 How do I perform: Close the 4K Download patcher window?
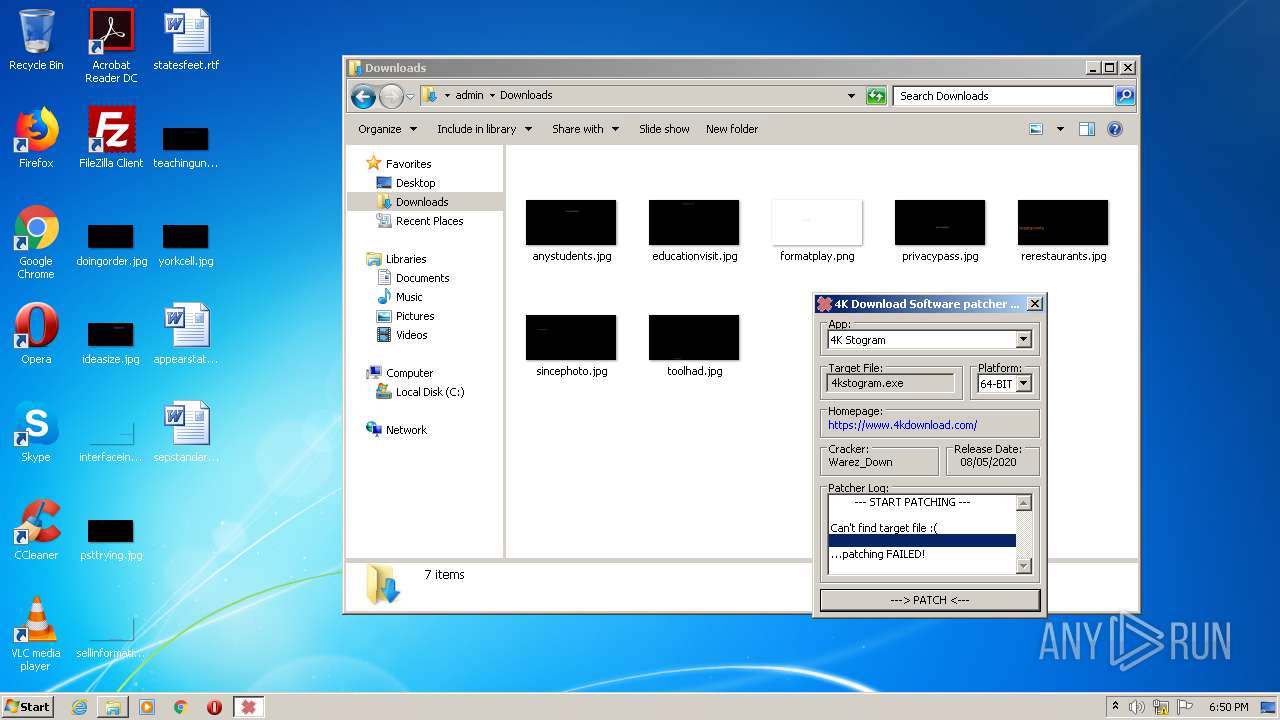pos(1035,304)
